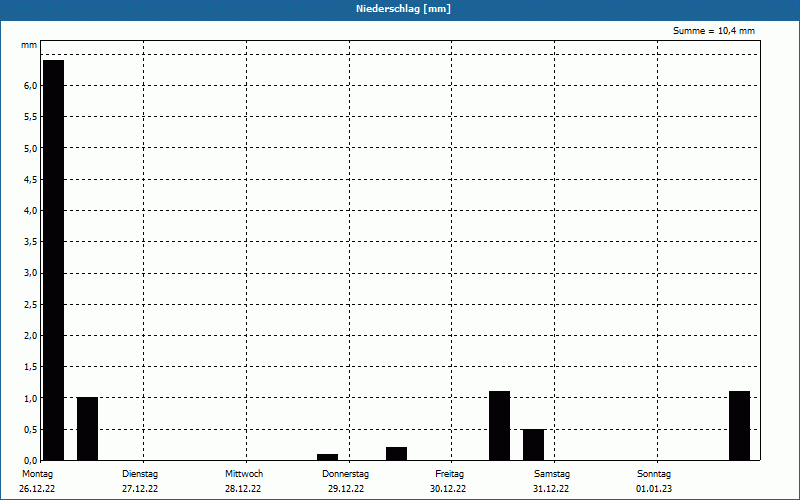Screen dimensions: 800x500
Task: Click the date '31.12.22'
Action: coord(551,489)
